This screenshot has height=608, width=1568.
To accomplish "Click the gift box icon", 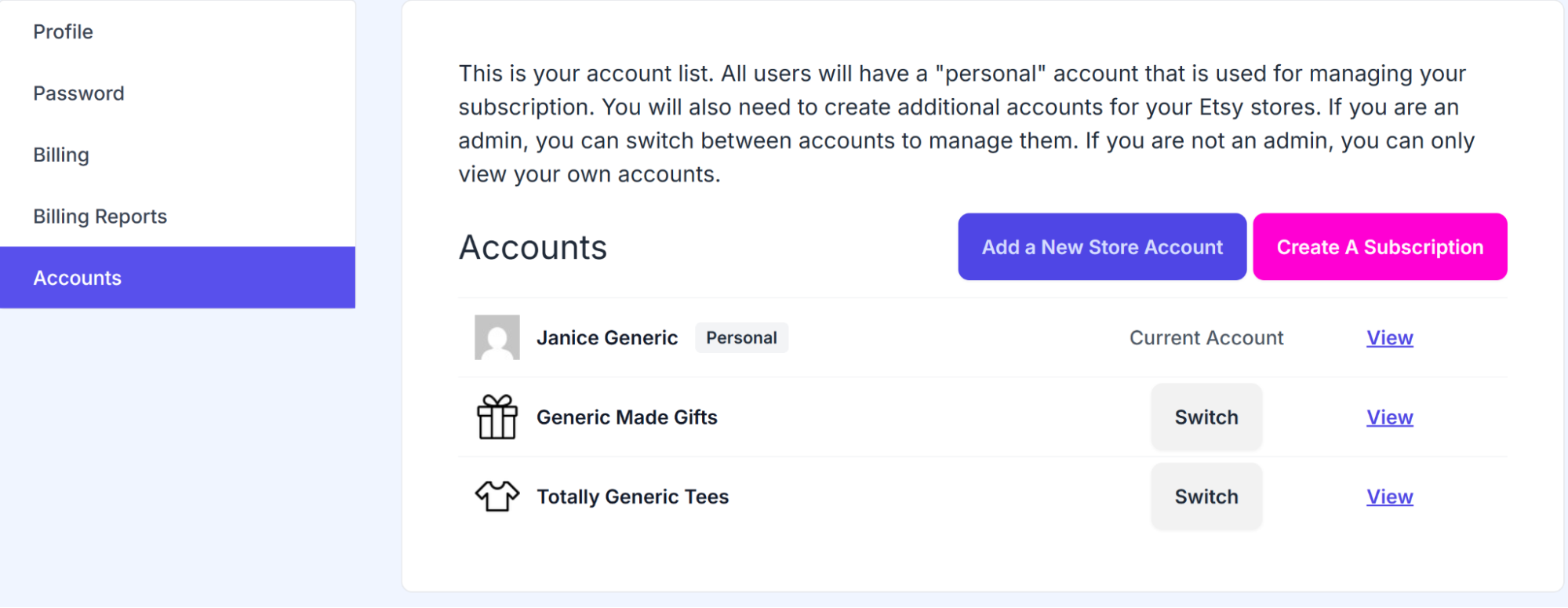I will click(x=497, y=417).
